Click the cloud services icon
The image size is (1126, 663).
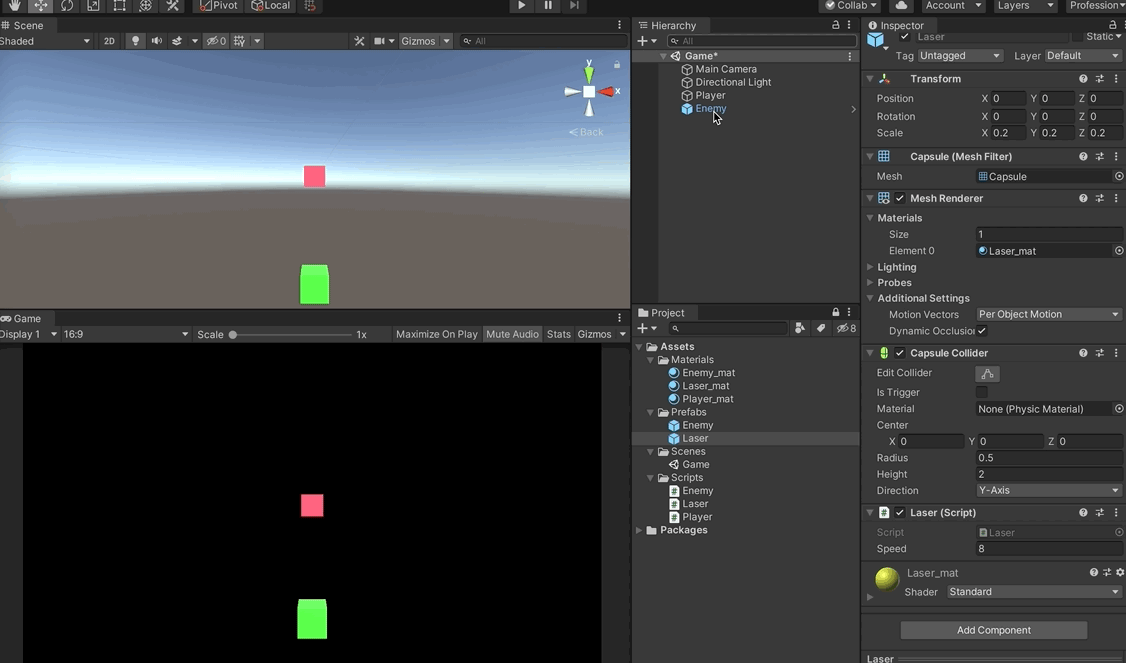[901, 5]
